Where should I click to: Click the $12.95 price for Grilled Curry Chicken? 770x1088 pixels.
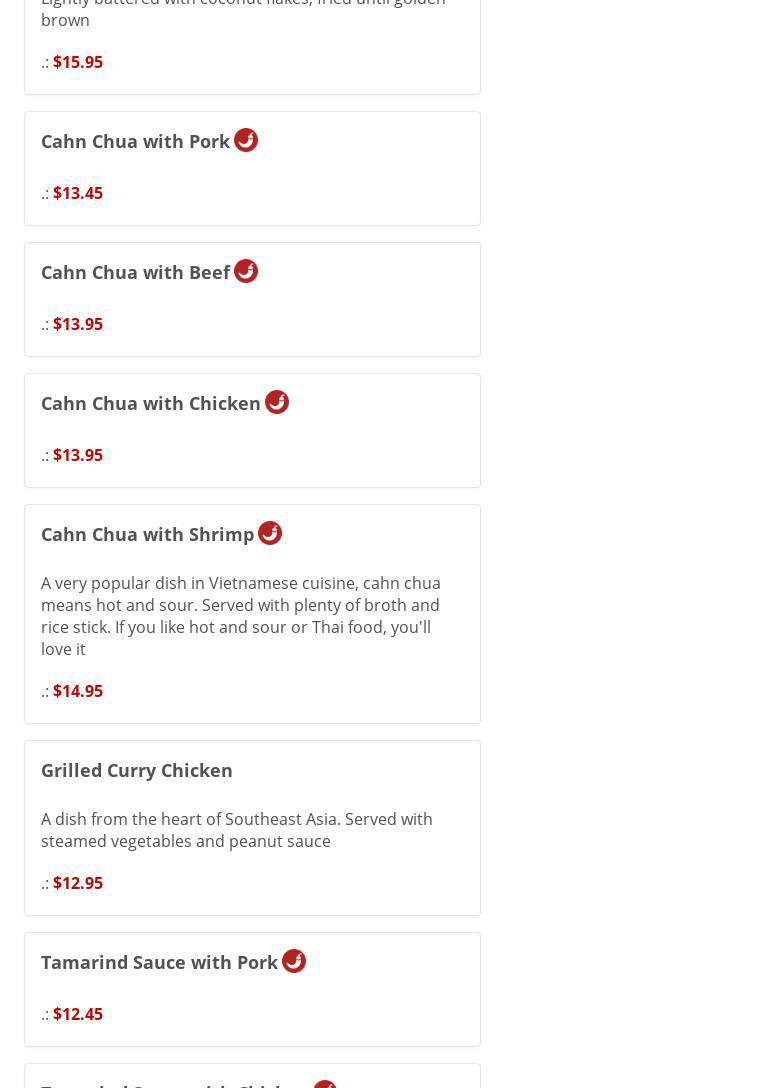click(77, 883)
